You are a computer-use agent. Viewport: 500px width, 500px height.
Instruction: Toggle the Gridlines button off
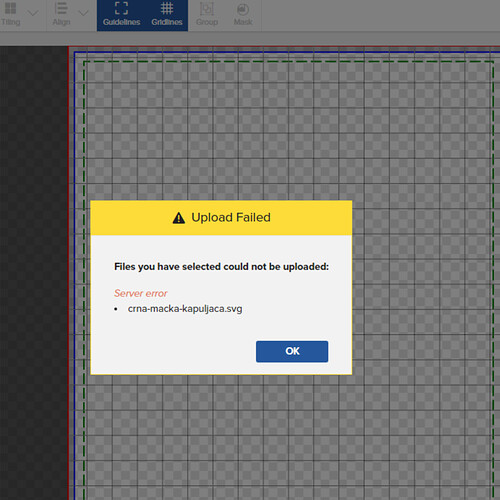pyautogui.click(x=167, y=15)
